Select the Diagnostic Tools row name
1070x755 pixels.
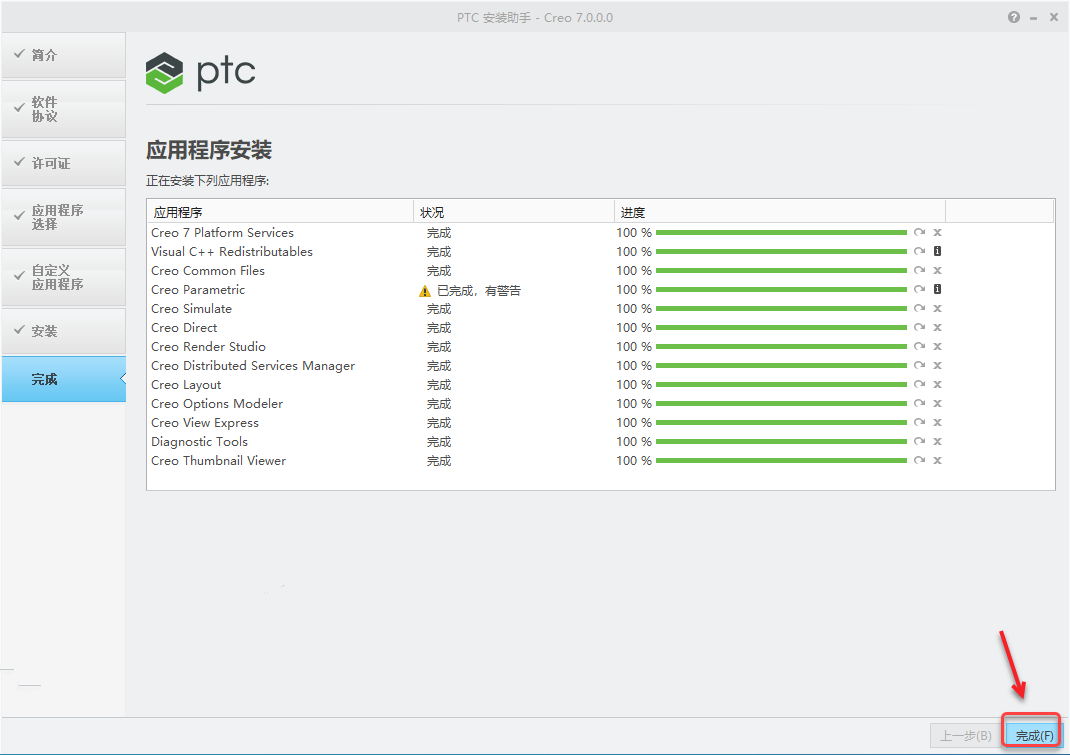pyautogui.click(x=199, y=442)
